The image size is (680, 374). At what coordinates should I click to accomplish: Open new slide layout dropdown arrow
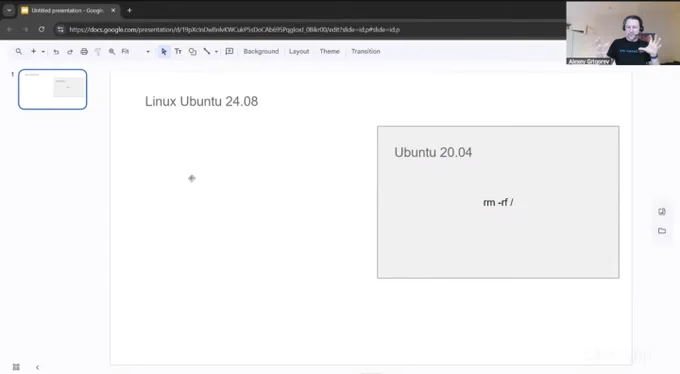click(x=43, y=52)
